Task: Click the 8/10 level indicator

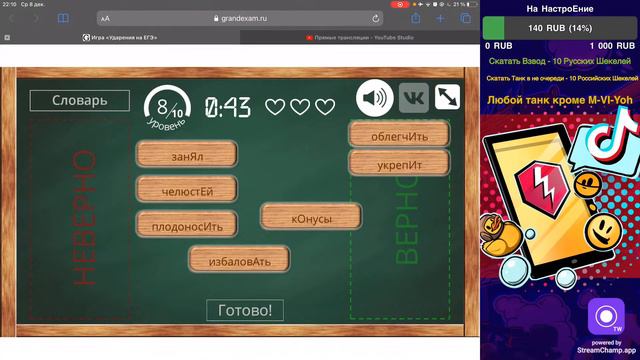Action: tap(167, 107)
